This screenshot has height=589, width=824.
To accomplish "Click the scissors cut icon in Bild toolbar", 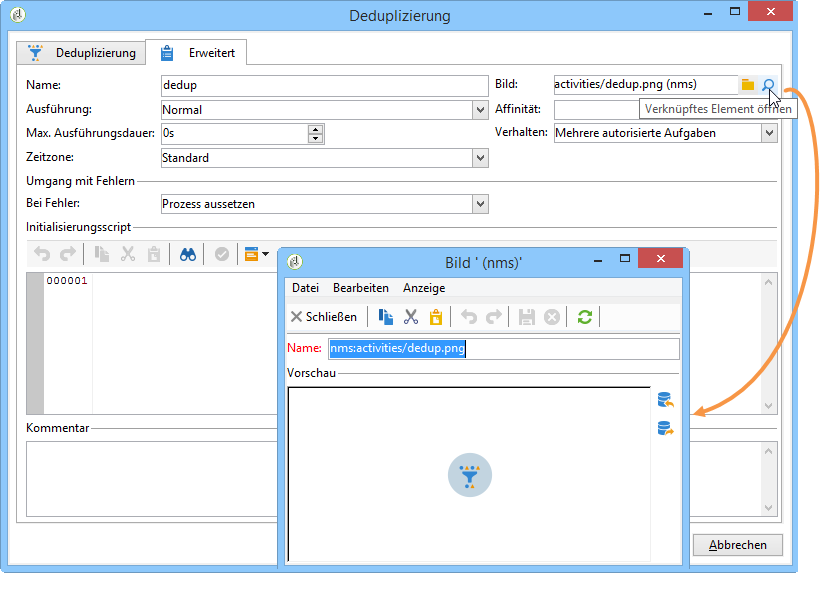I will [x=410, y=317].
